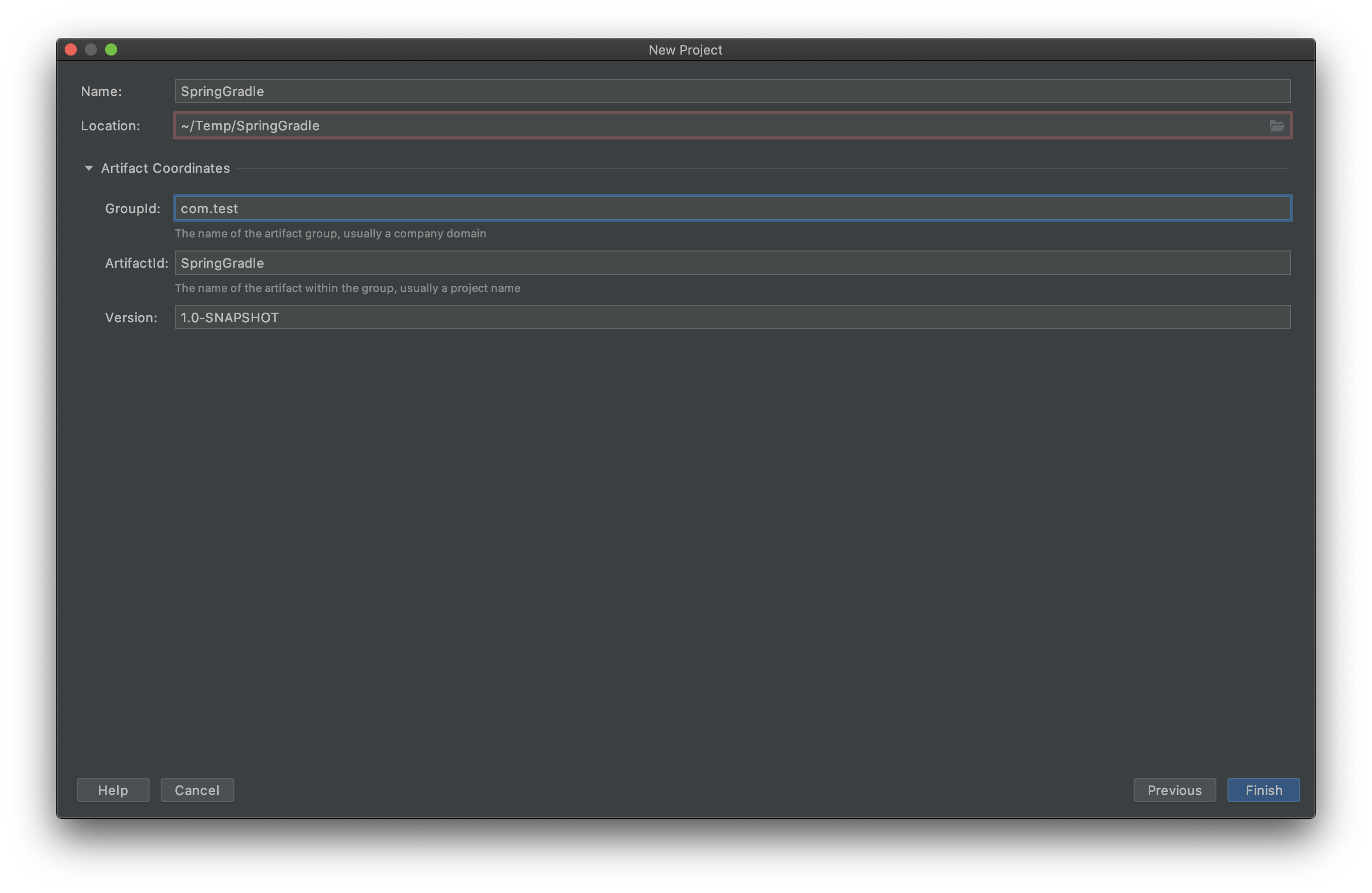Viewport: 1372px width, 893px height.
Task: Click the GroupId hint about company domain
Action: tap(330, 233)
